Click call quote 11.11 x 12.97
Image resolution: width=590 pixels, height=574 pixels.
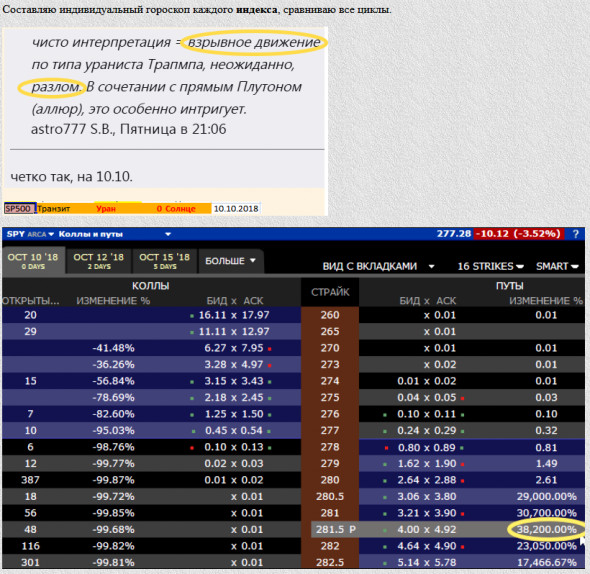coord(234,332)
